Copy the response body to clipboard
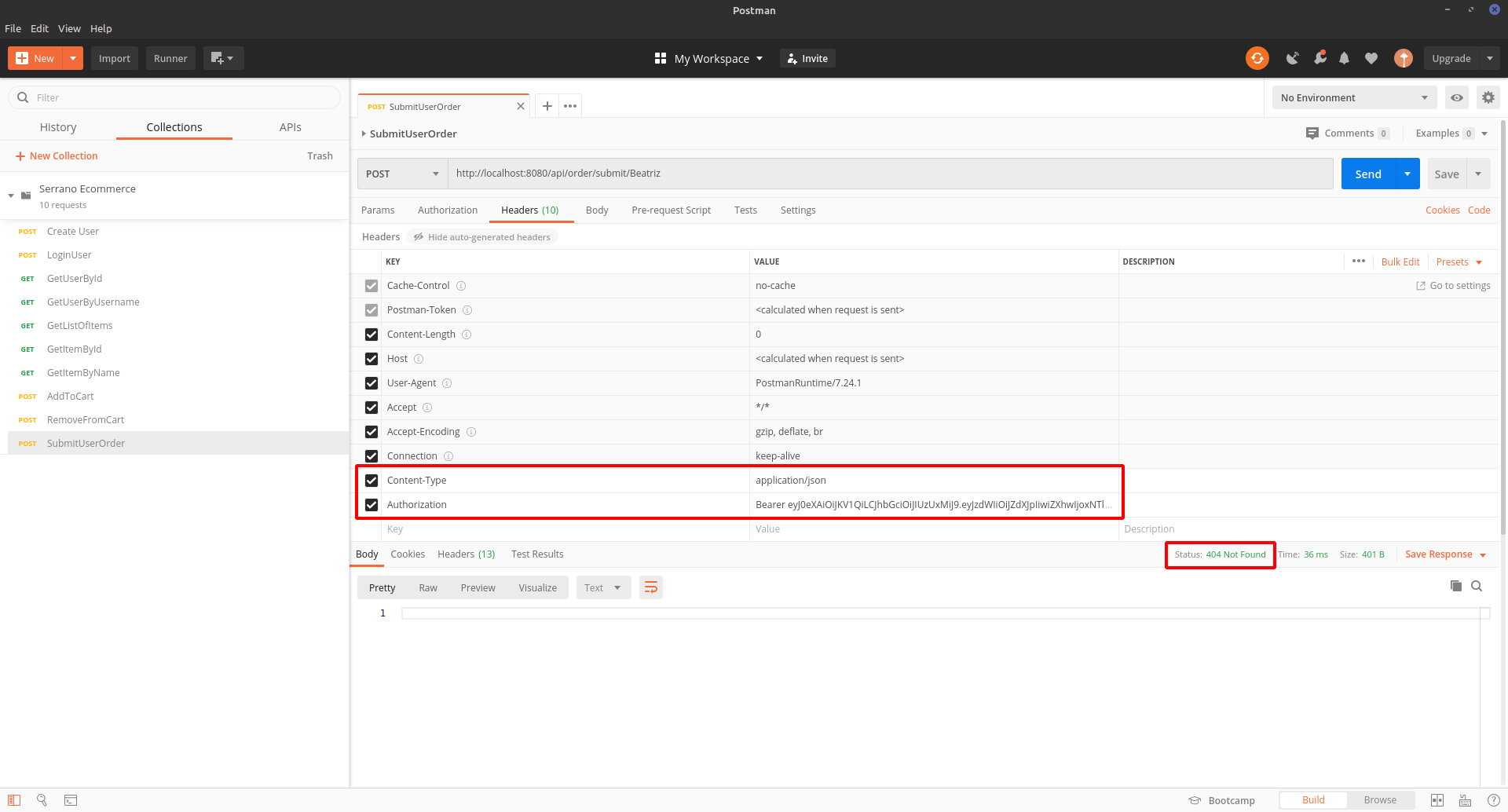 pos(1455,586)
